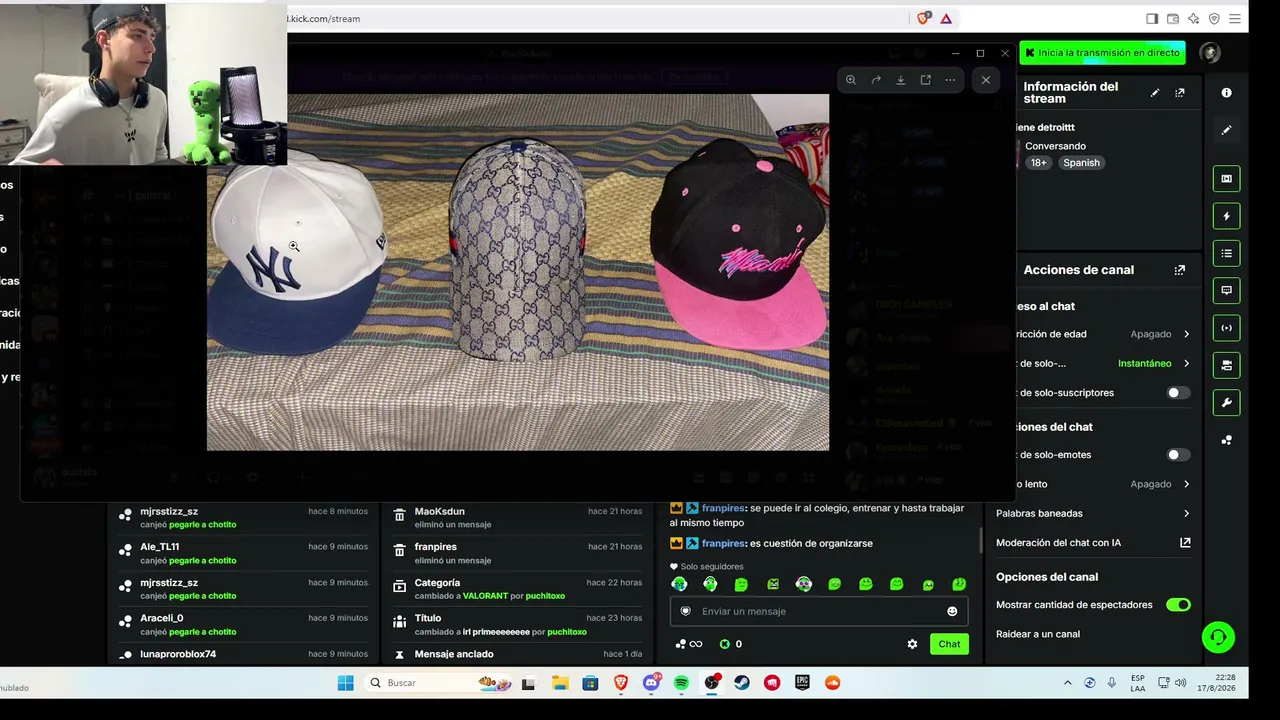Click the hats photo in the viewer
This screenshot has height=720, width=1280.
[518, 272]
